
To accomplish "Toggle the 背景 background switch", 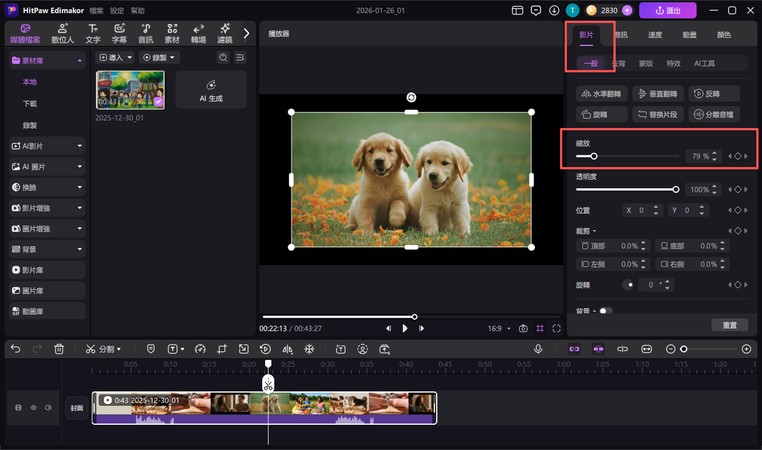I will (x=606, y=311).
